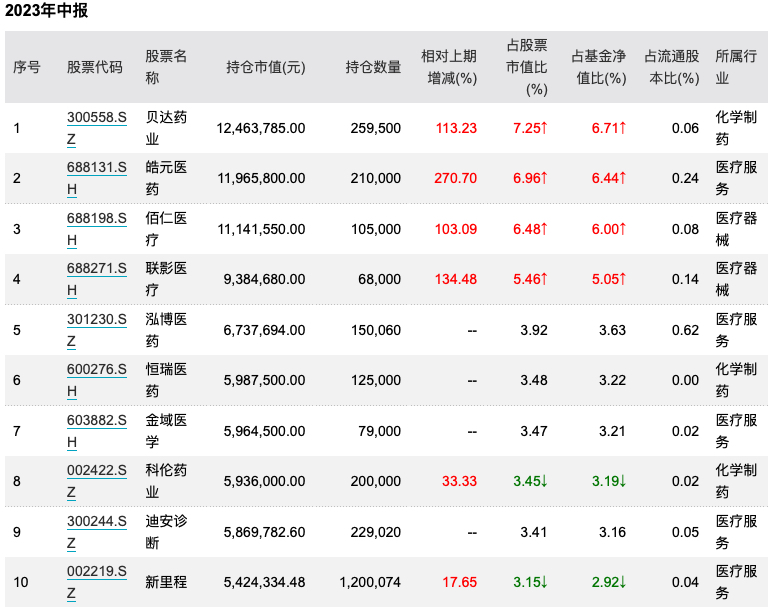This screenshot has width=768, height=607.
Task: Select stock name 科伦药业
Action: (166, 481)
